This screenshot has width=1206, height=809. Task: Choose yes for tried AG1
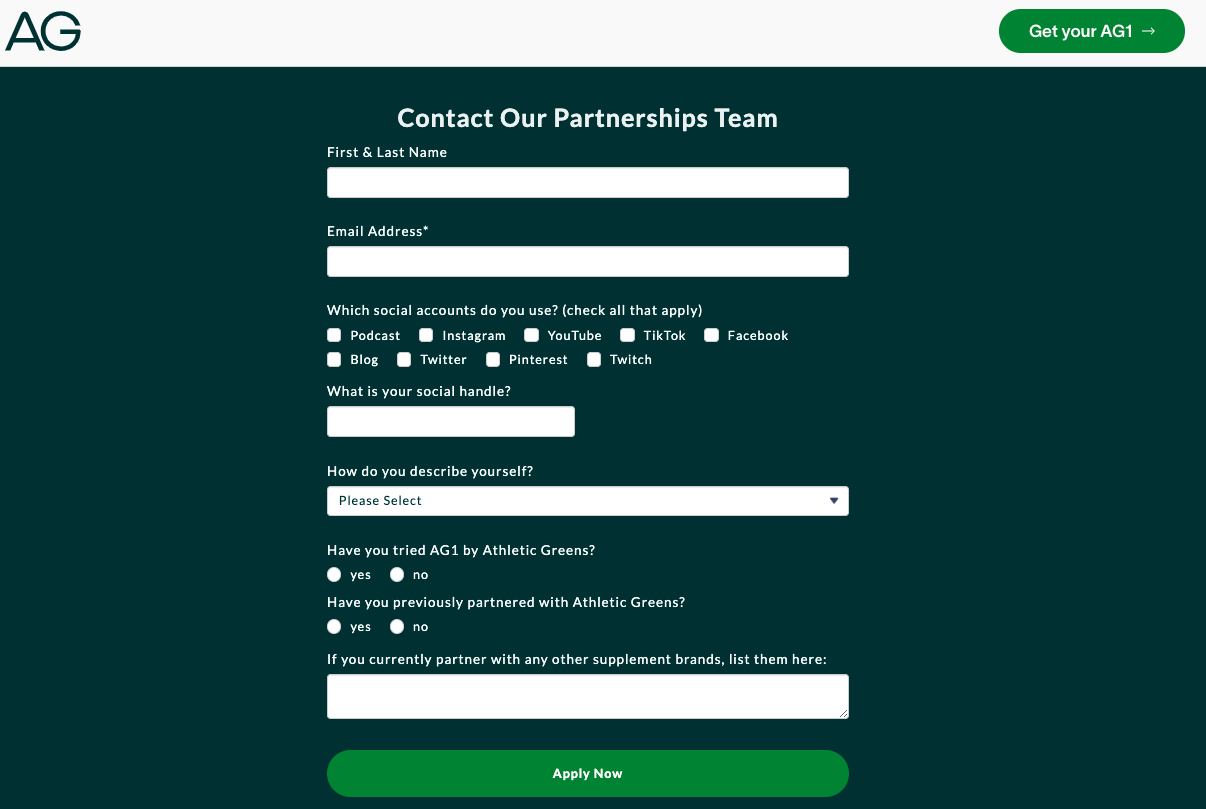(334, 574)
